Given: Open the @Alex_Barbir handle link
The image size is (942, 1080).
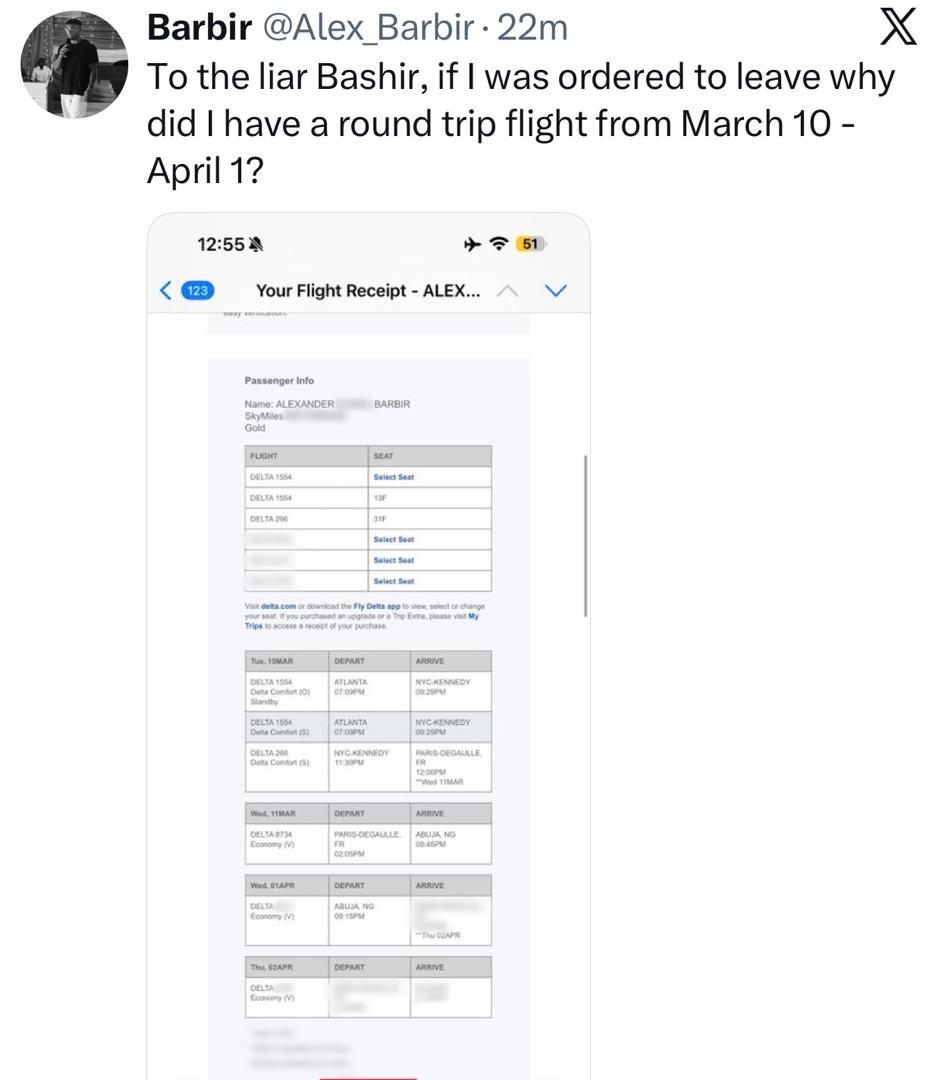Looking at the screenshot, I should pos(367,29).
